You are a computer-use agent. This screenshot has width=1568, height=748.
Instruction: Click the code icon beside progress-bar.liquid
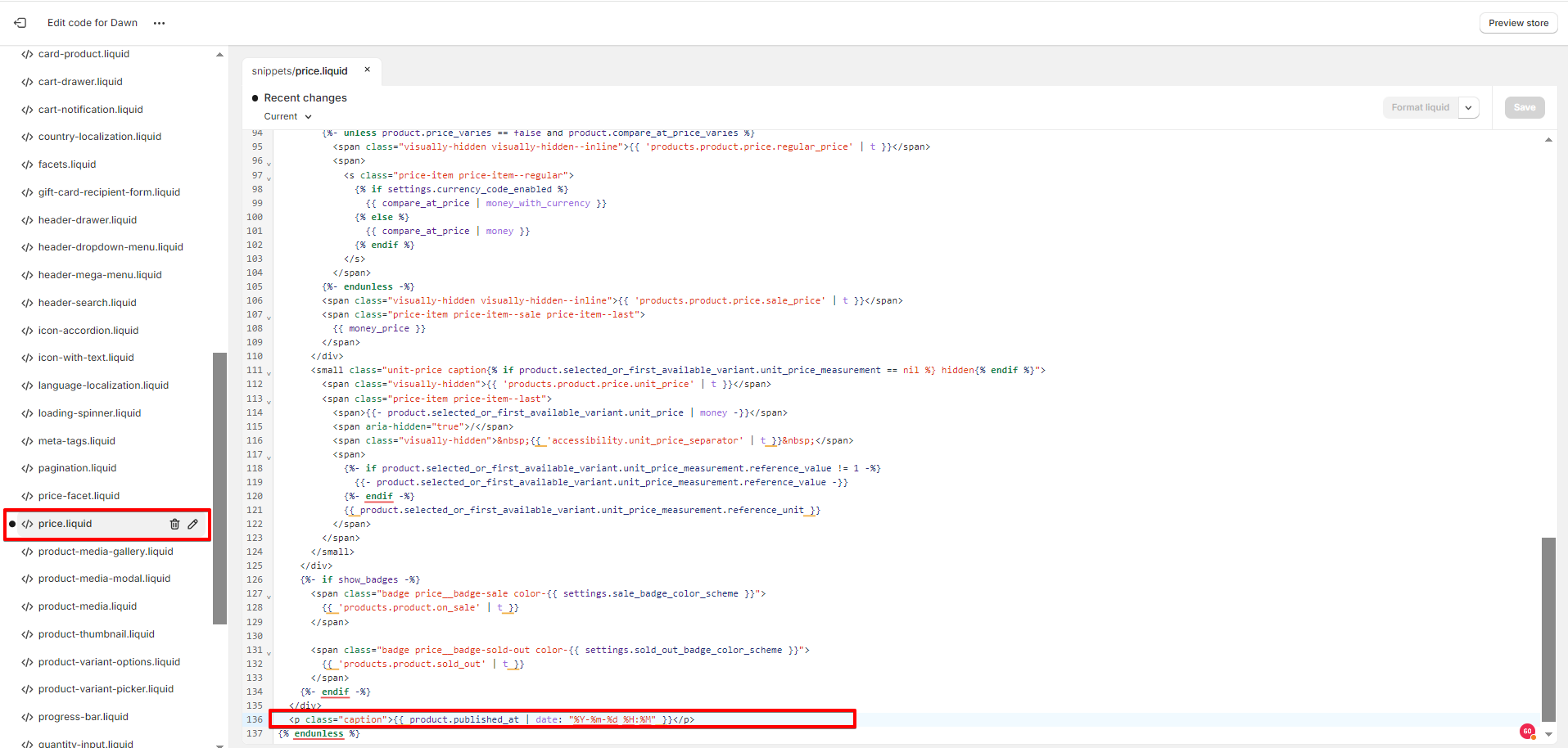coord(27,717)
